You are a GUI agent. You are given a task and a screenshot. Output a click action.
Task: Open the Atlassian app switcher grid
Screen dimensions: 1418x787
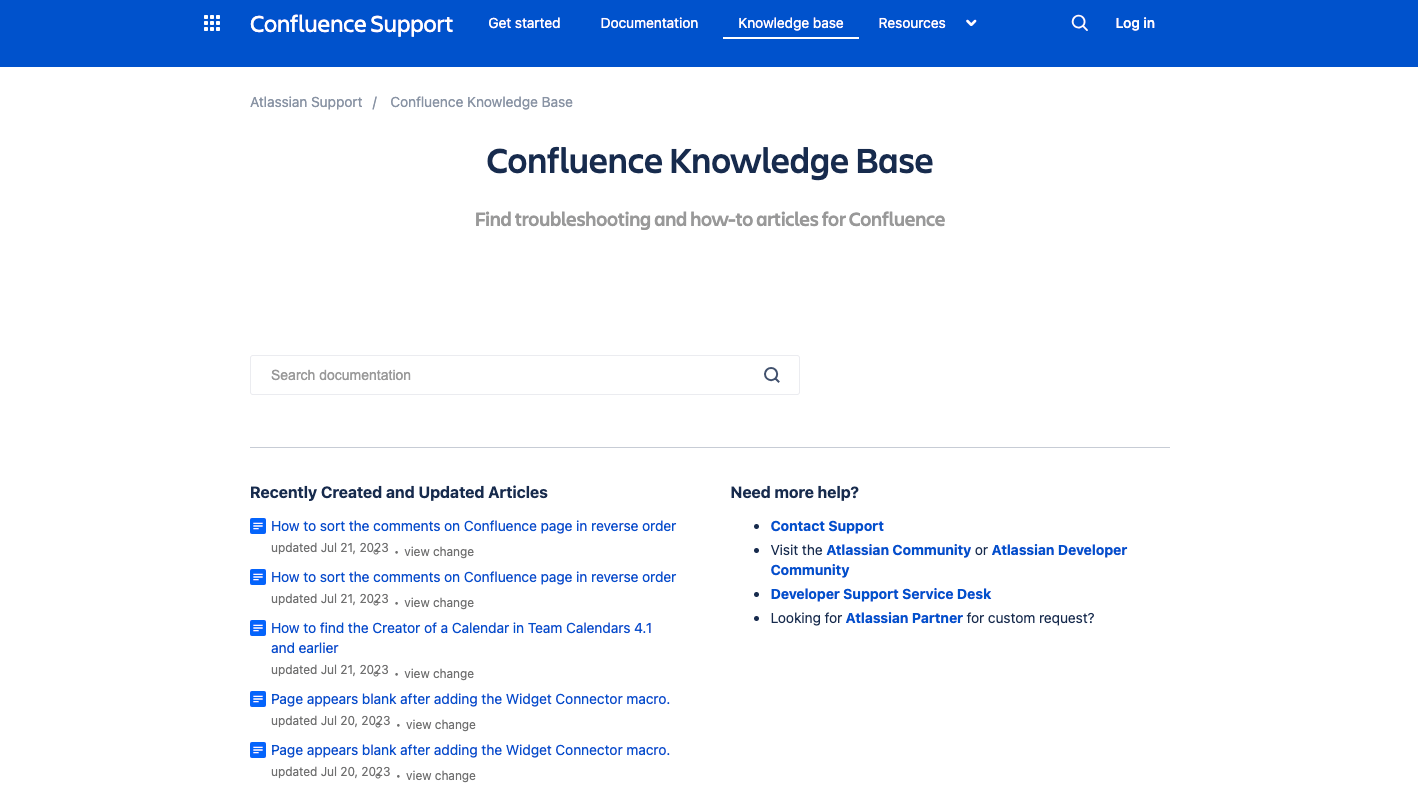pyautogui.click(x=211, y=22)
